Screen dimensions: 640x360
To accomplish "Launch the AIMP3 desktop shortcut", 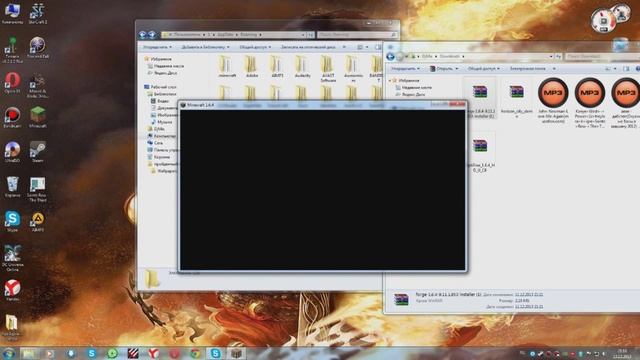I will point(38,221).
